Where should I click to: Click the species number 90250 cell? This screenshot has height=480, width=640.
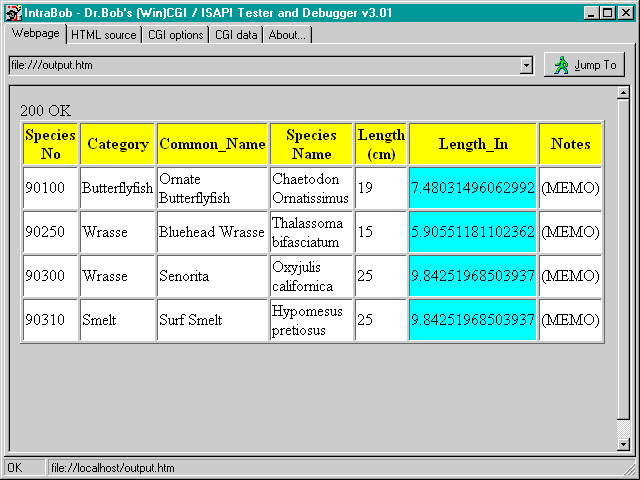pos(51,232)
